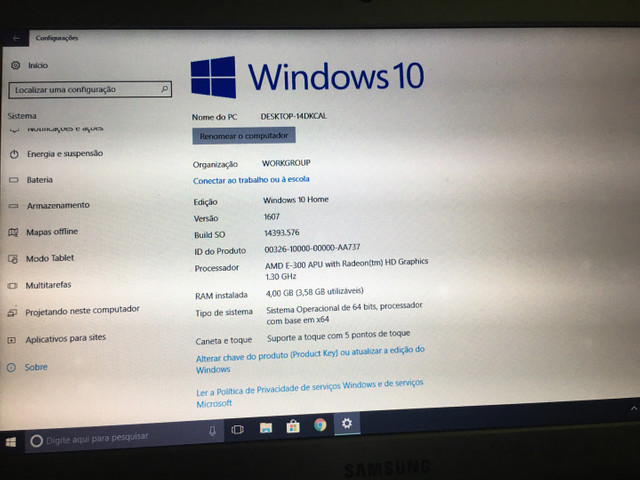The image size is (640, 480).
Task: Click the AMD E-300 APU processor text
Action: point(347,269)
